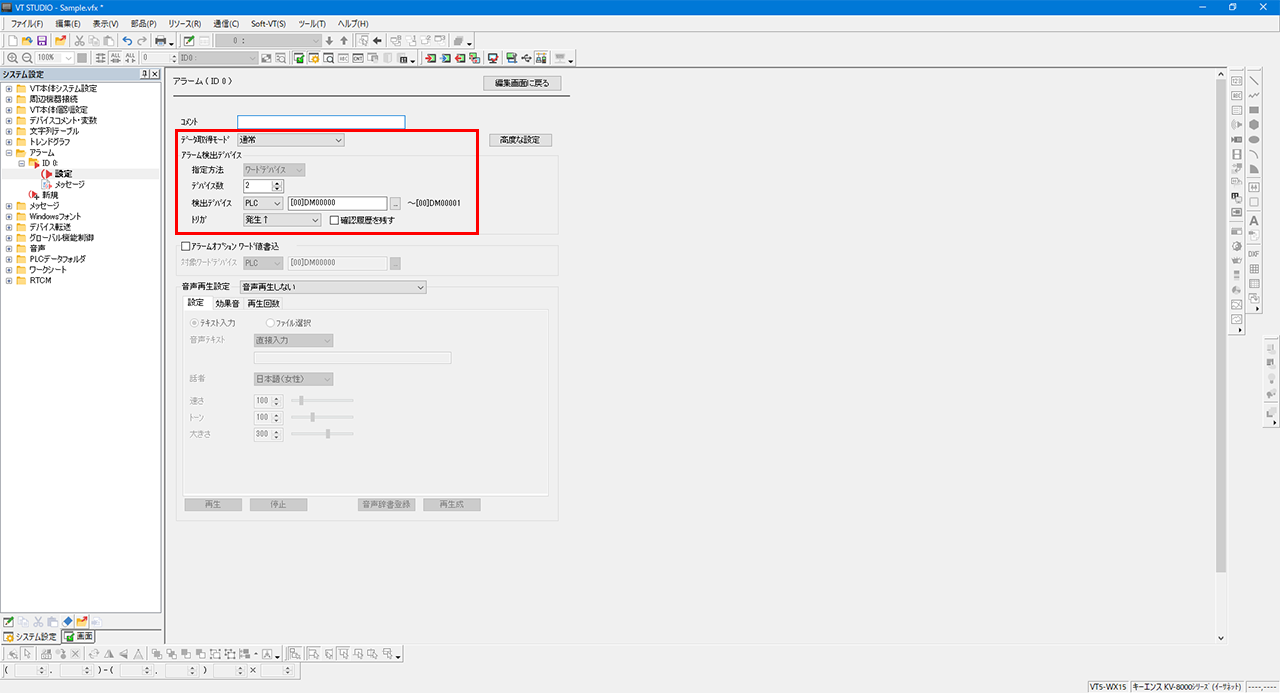
Task: Click the Save icon in the top toolbar
Action: pyautogui.click(x=42, y=41)
